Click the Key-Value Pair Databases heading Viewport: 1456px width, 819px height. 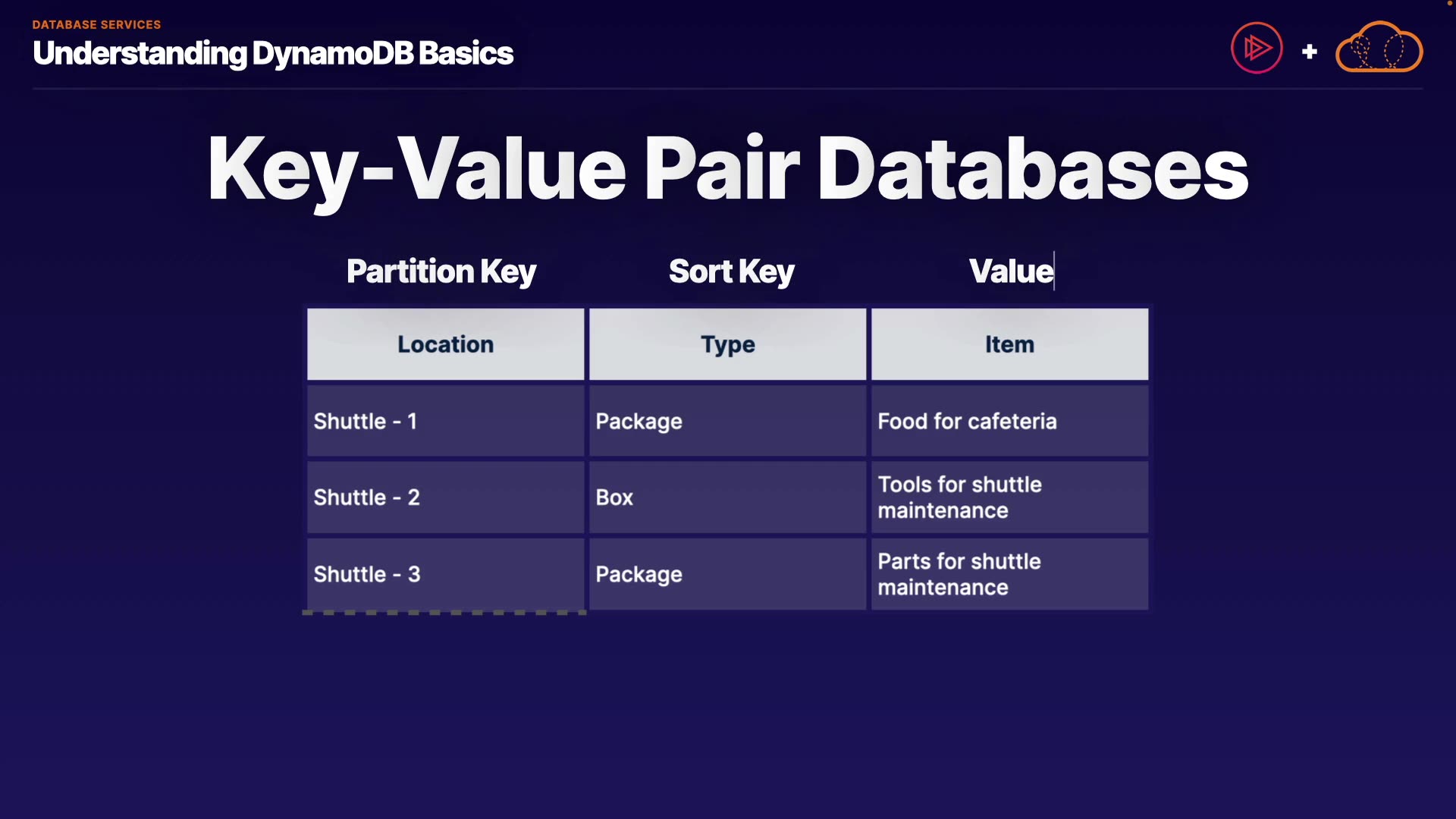(x=727, y=168)
